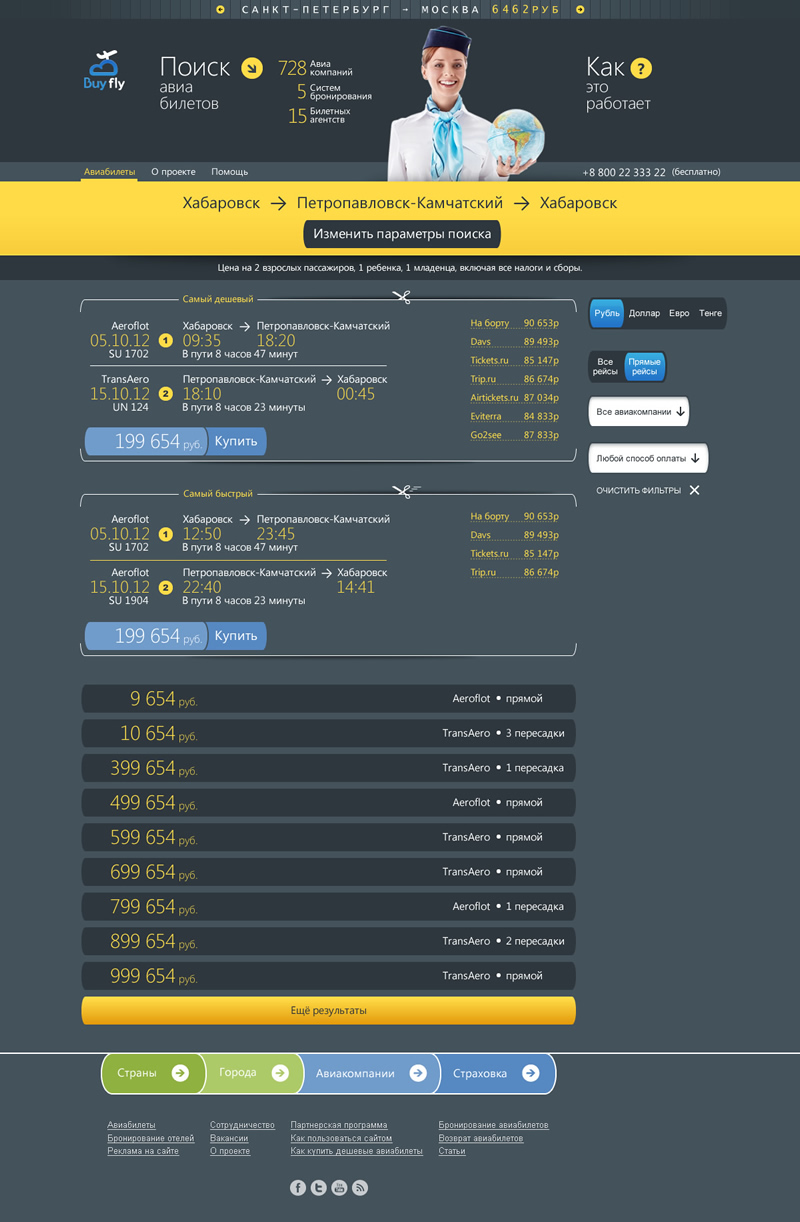Click Купить on the fastest offer
Image resolution: width=800 pixels, height=1222 pixels.
pyautogui.click(x=236, y=635)
